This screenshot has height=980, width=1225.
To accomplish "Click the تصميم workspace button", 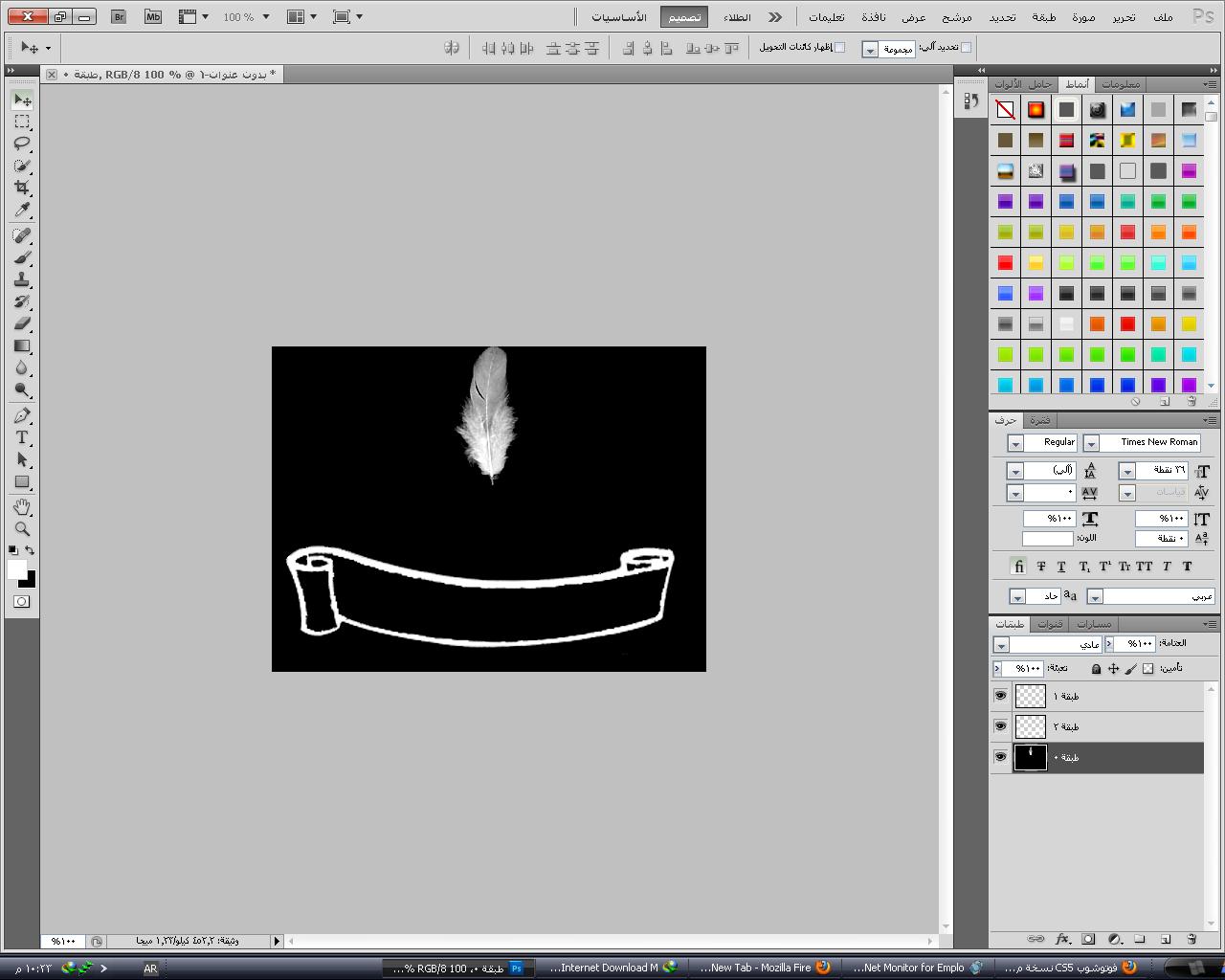I will coord(684,17).
